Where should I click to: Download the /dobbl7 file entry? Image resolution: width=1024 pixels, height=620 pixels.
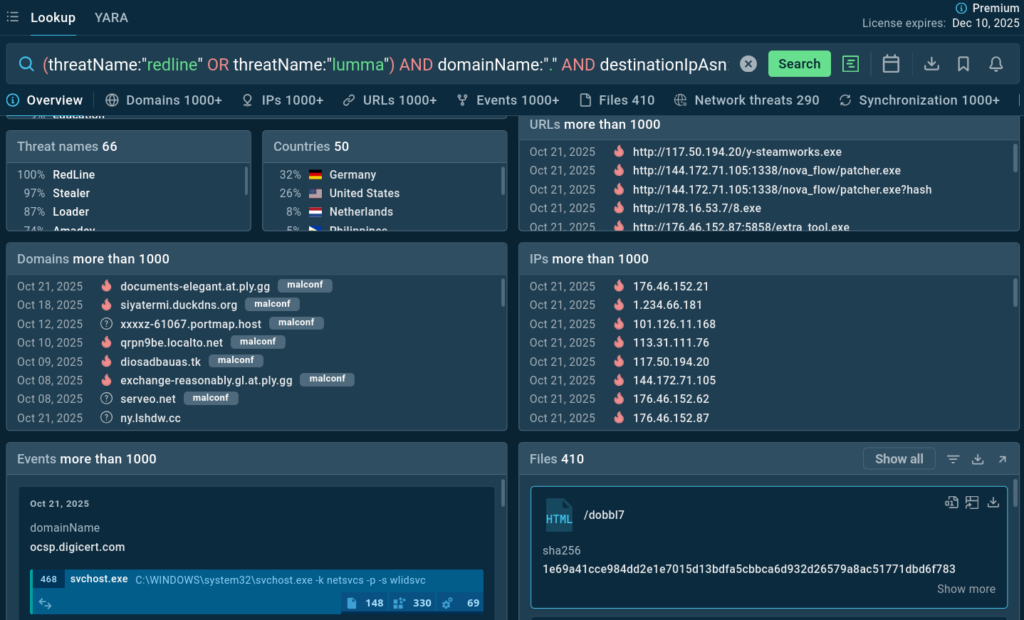pyautogui.click(x=993, y=503)
